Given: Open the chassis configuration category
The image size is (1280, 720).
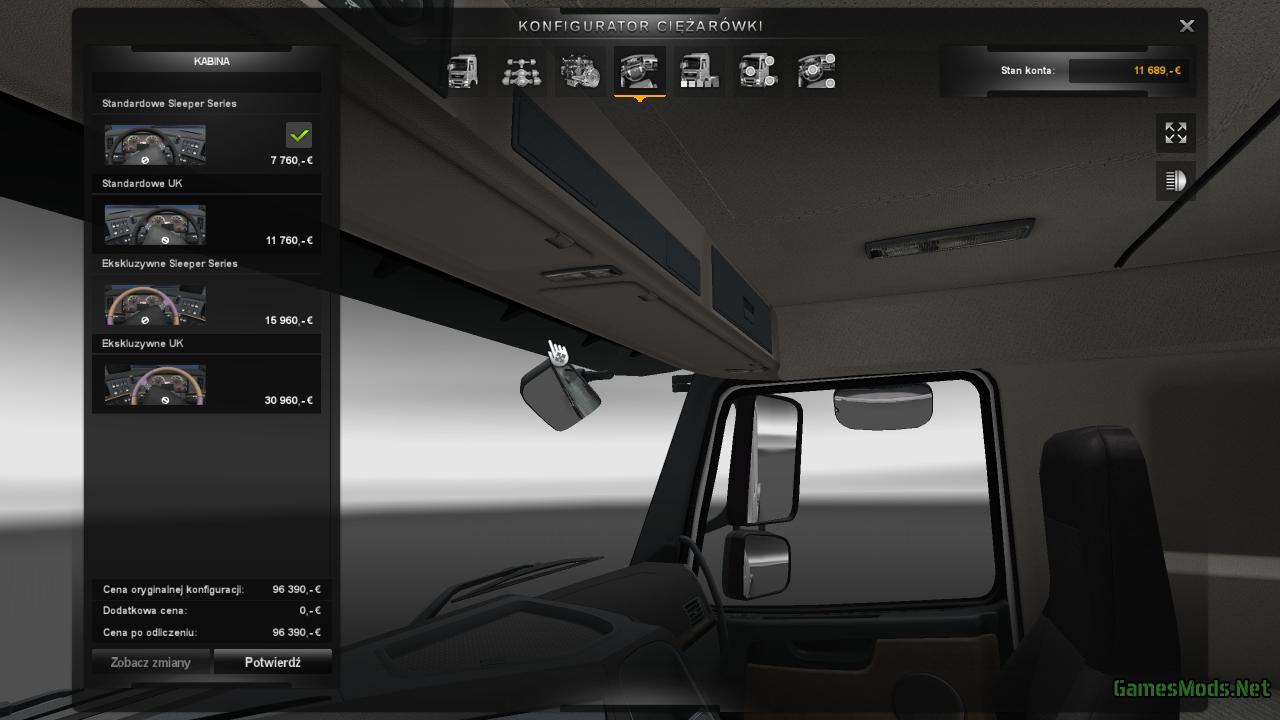Looking at the screenshot, I should pos(521,72).
